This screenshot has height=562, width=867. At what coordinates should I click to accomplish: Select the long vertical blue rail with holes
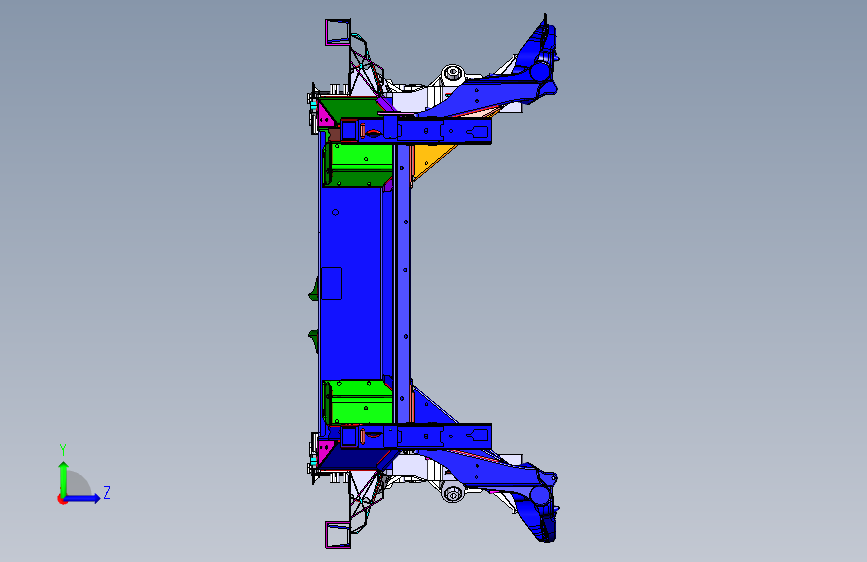tap(403, 283)
